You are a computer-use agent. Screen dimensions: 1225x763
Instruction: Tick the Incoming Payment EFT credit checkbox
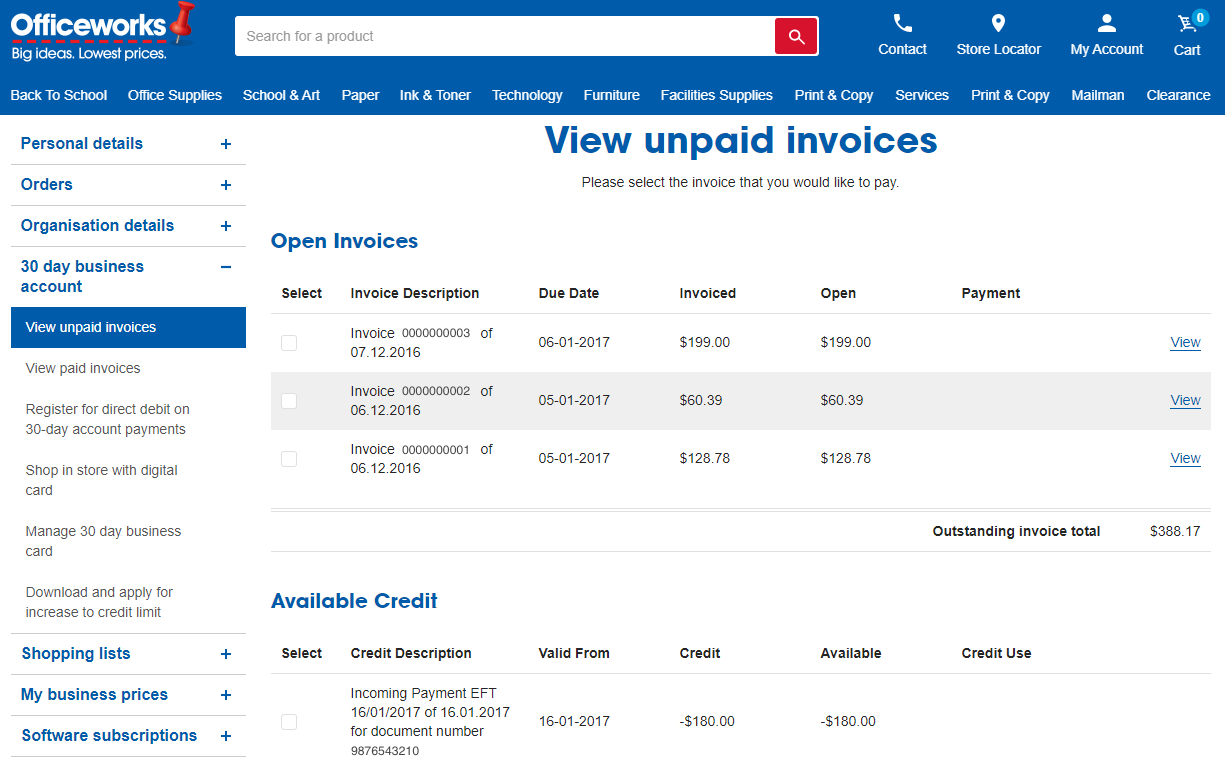click(289, 721)
